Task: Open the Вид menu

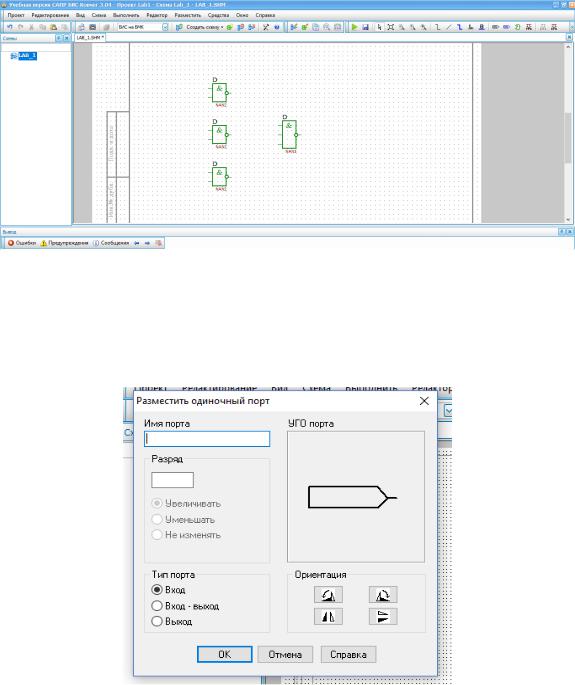Action: tap(80, 15)
